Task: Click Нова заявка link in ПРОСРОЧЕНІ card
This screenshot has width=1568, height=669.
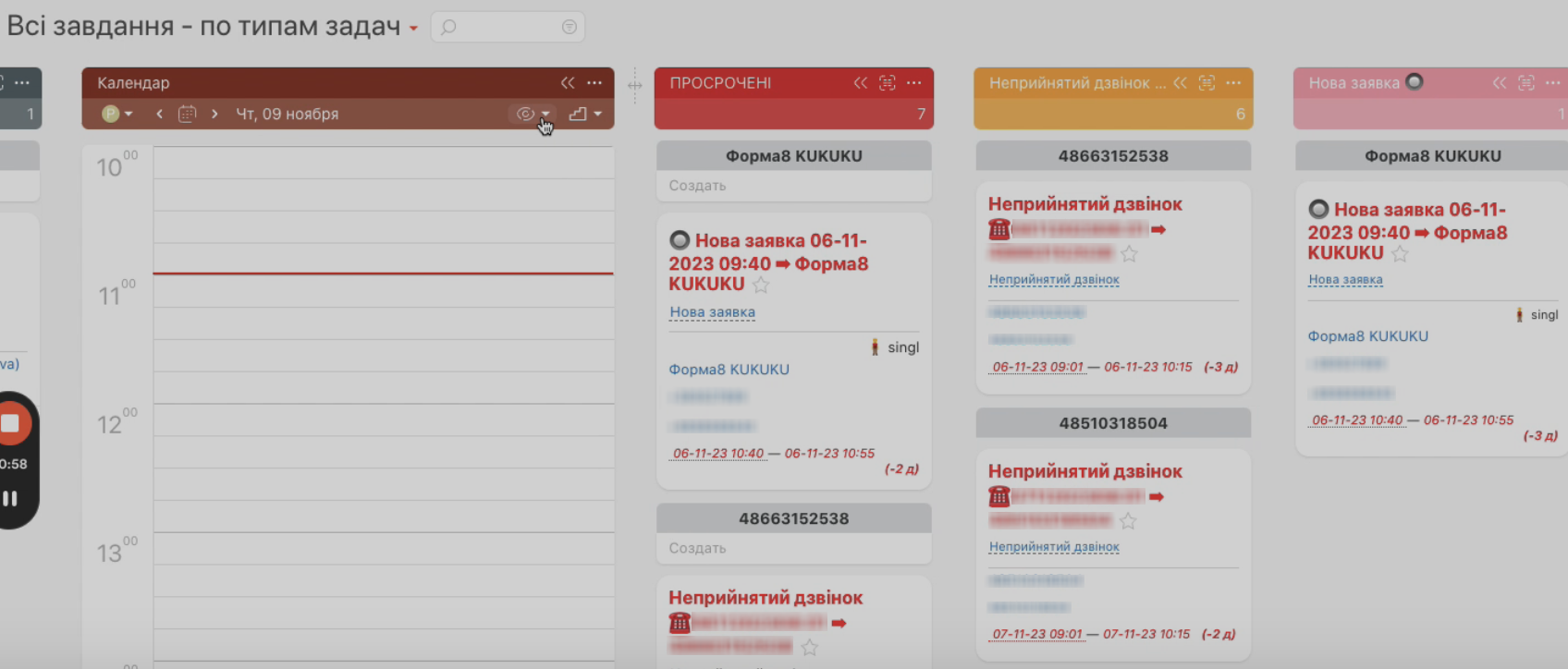Action: (x=712, y=312)
